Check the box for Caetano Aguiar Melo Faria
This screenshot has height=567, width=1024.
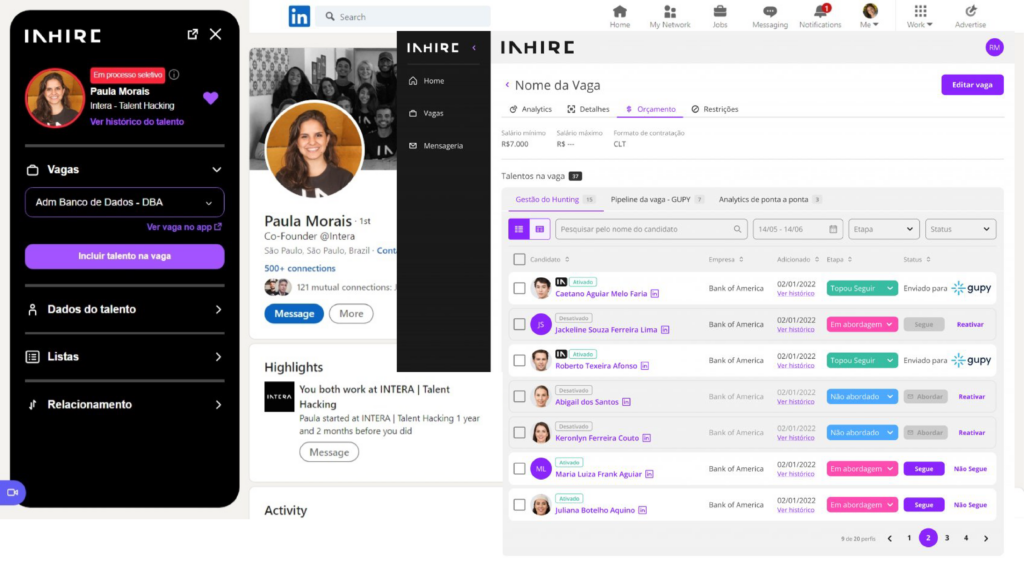(519, 288)
